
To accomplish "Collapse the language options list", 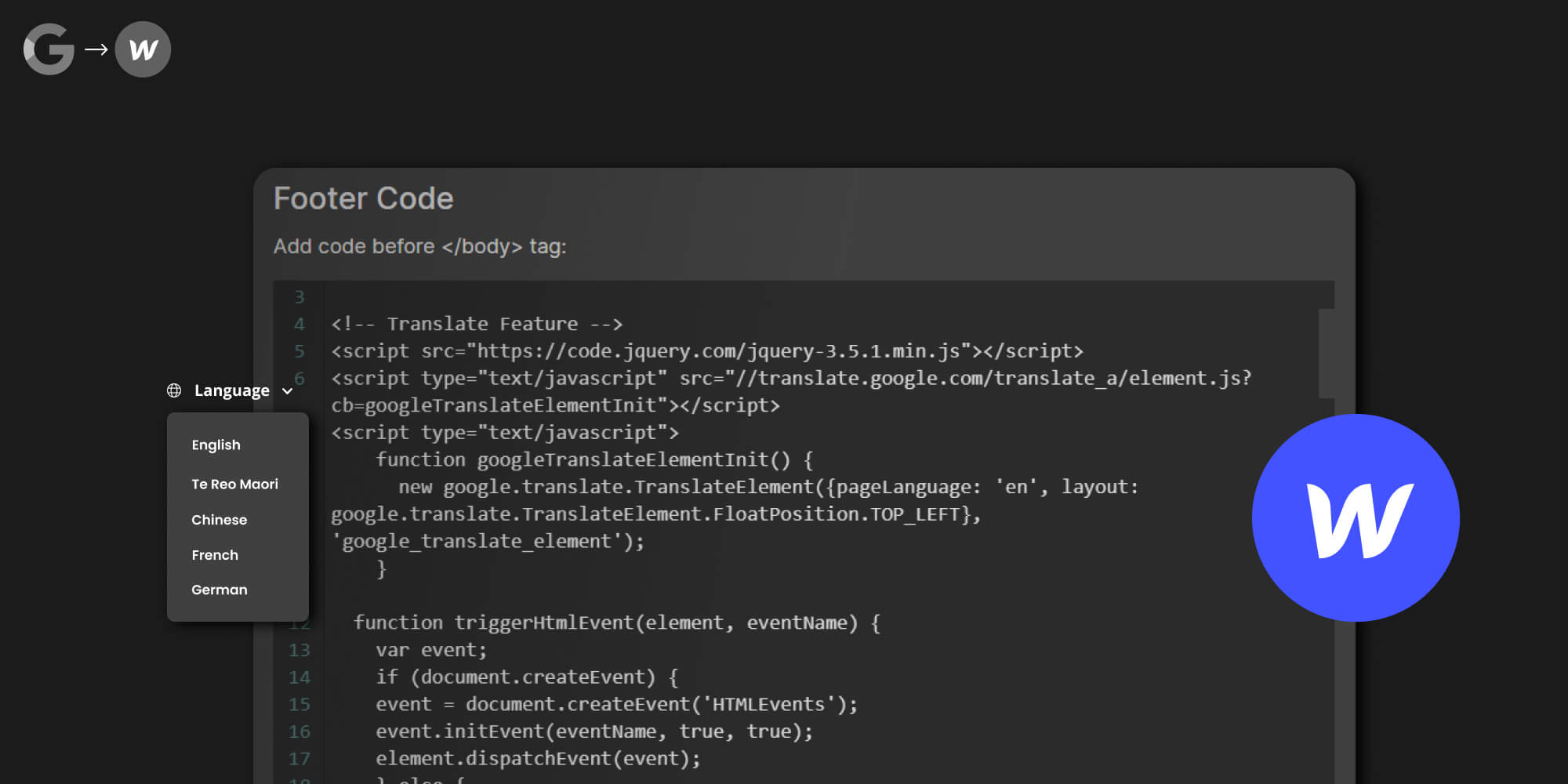I will click(288, 391).
